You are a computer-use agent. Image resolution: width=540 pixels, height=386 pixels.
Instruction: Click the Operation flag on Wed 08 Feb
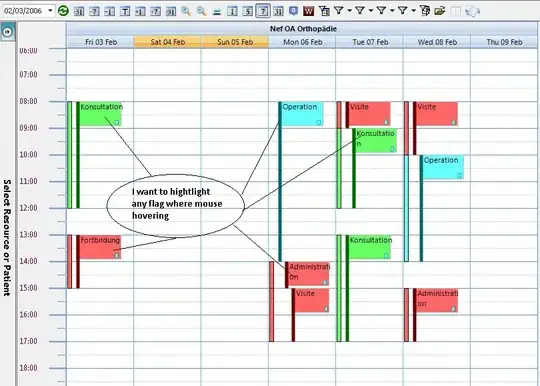pos(443,167)
